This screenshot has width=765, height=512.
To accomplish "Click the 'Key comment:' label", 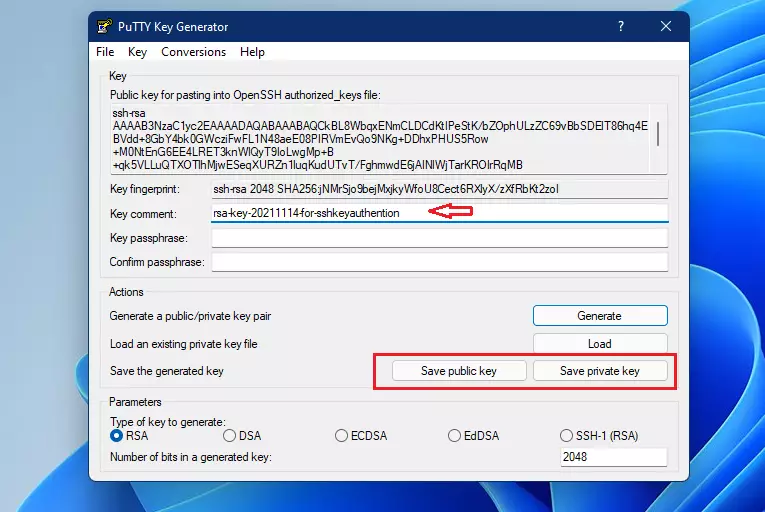I will (x=143, y=214).
